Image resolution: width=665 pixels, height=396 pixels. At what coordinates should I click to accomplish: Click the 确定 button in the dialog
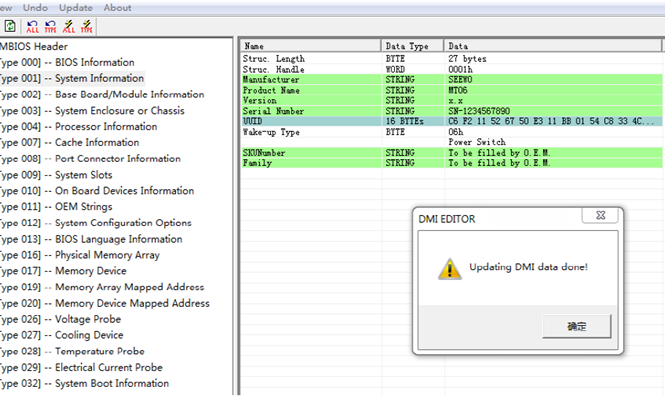point(576,326)
